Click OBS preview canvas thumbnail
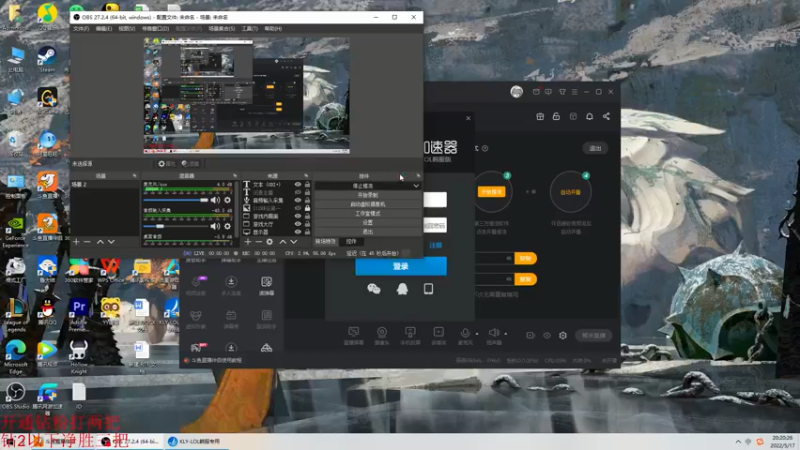The height and width of the screenshot is (450, 800). (x=246, y=95)
